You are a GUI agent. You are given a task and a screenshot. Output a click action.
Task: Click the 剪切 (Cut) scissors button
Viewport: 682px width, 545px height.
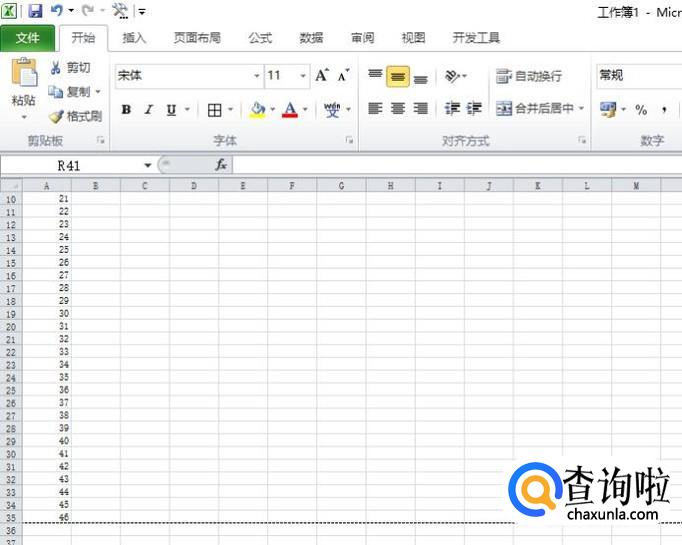(70, 67)
